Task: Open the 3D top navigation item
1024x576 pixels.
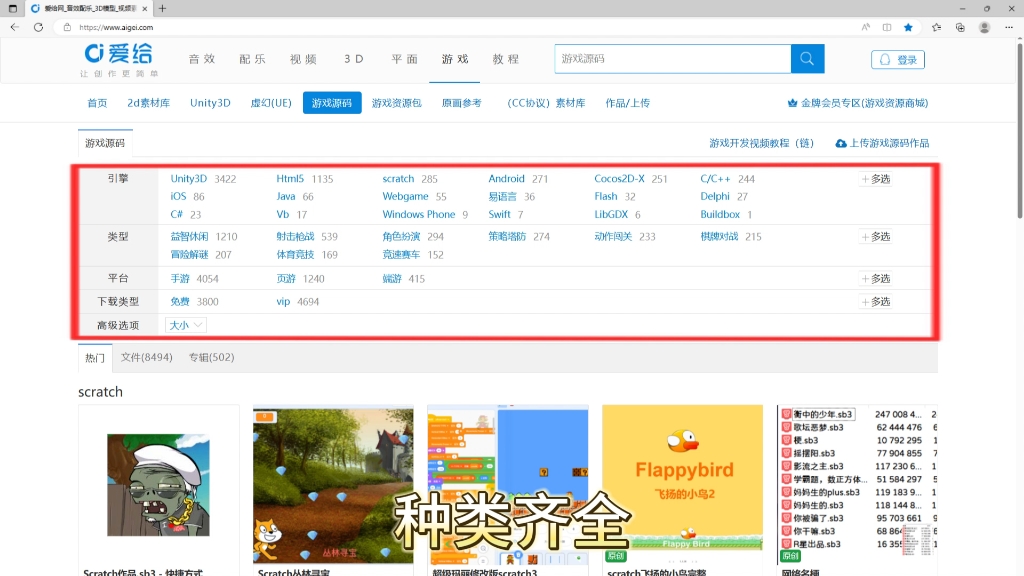Action: click(354, 59)
